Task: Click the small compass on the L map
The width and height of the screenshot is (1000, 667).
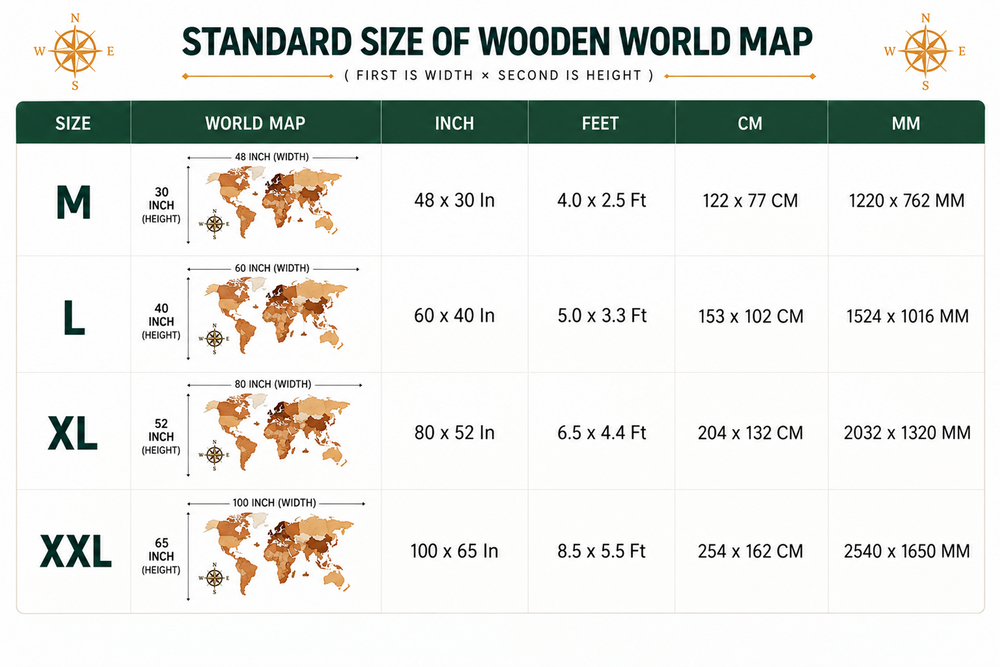Action: click(214, 339)
